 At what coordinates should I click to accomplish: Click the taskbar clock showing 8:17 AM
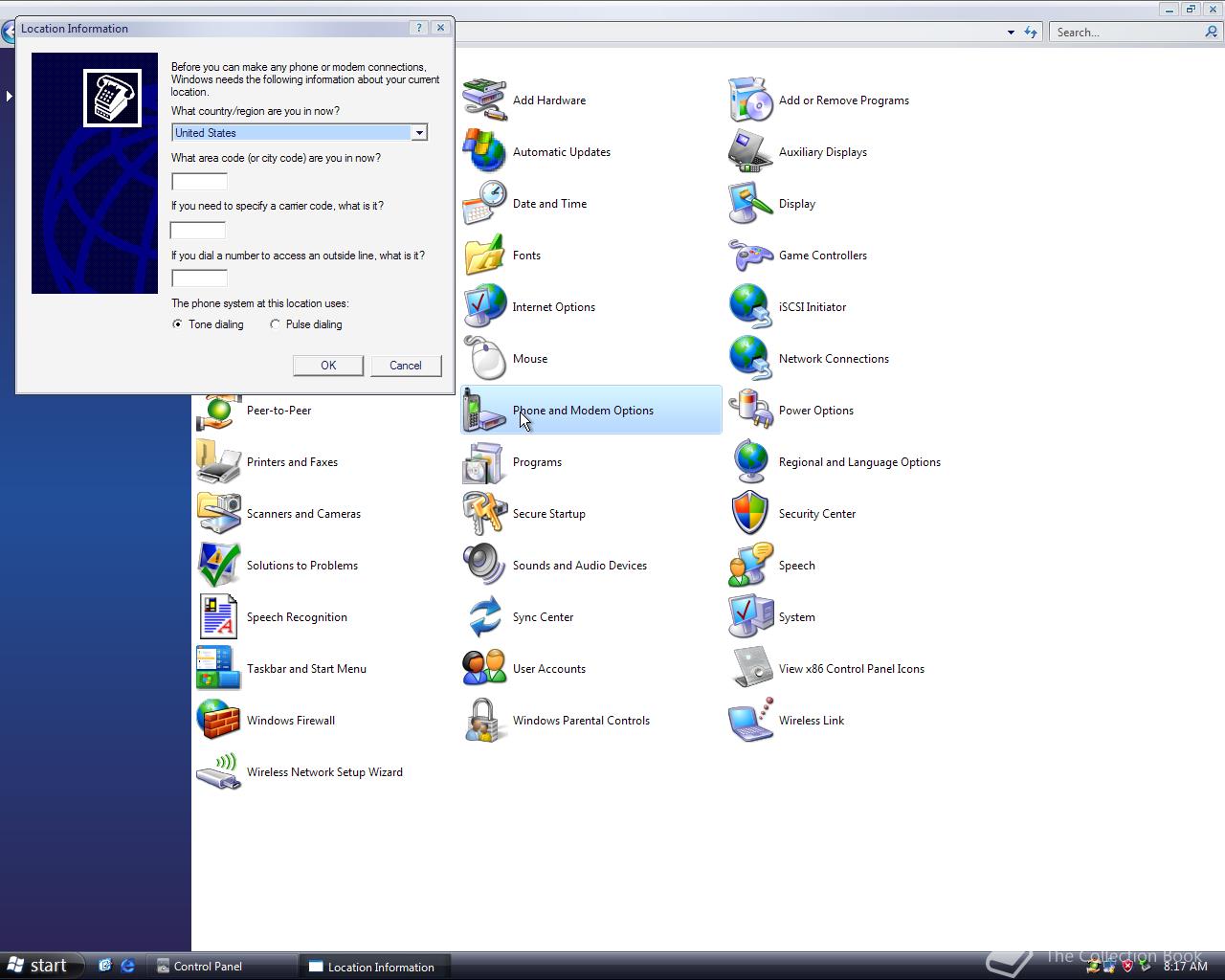click(1185, 967)
